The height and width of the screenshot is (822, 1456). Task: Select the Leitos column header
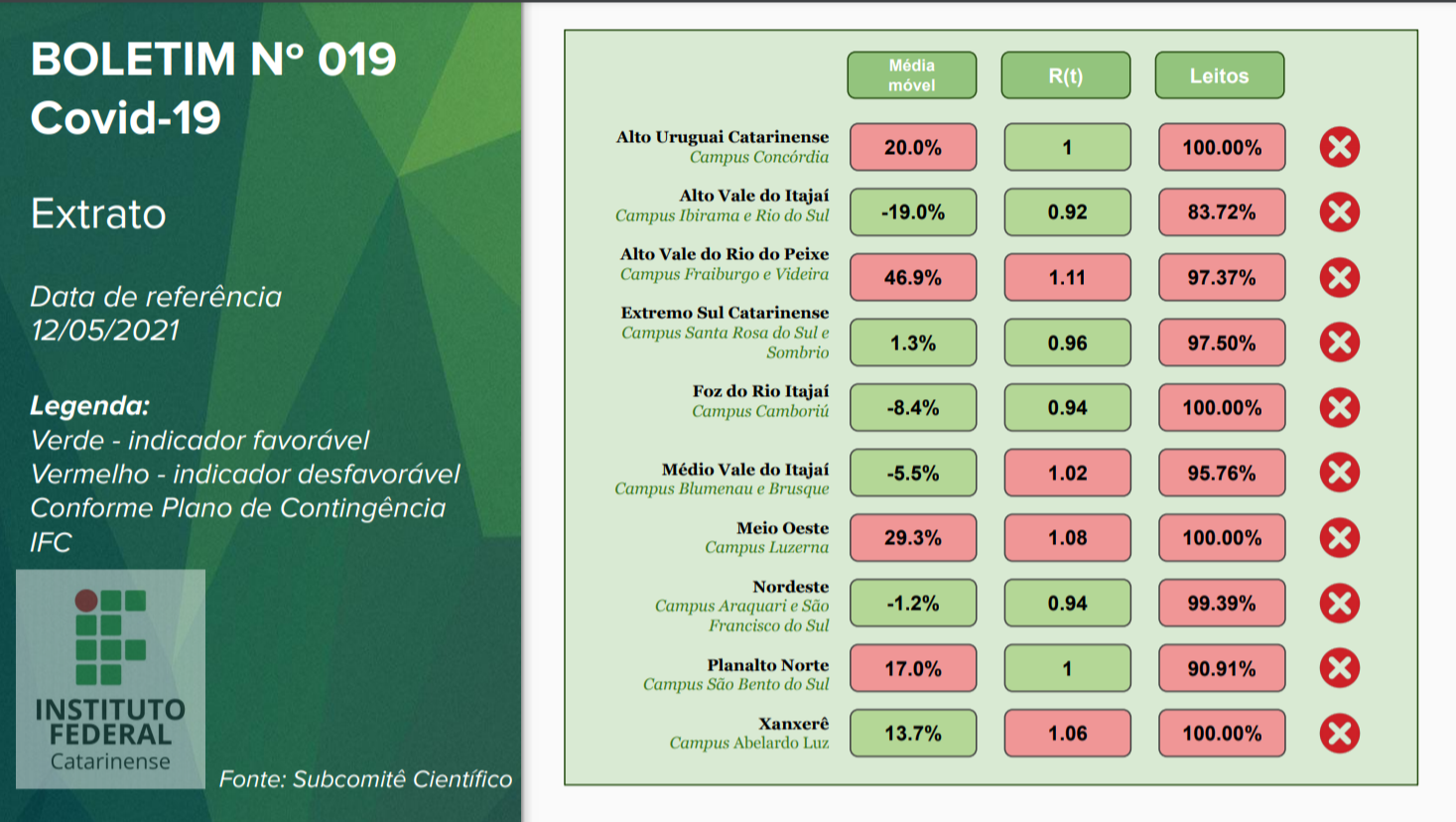(x=1219, y=75)
